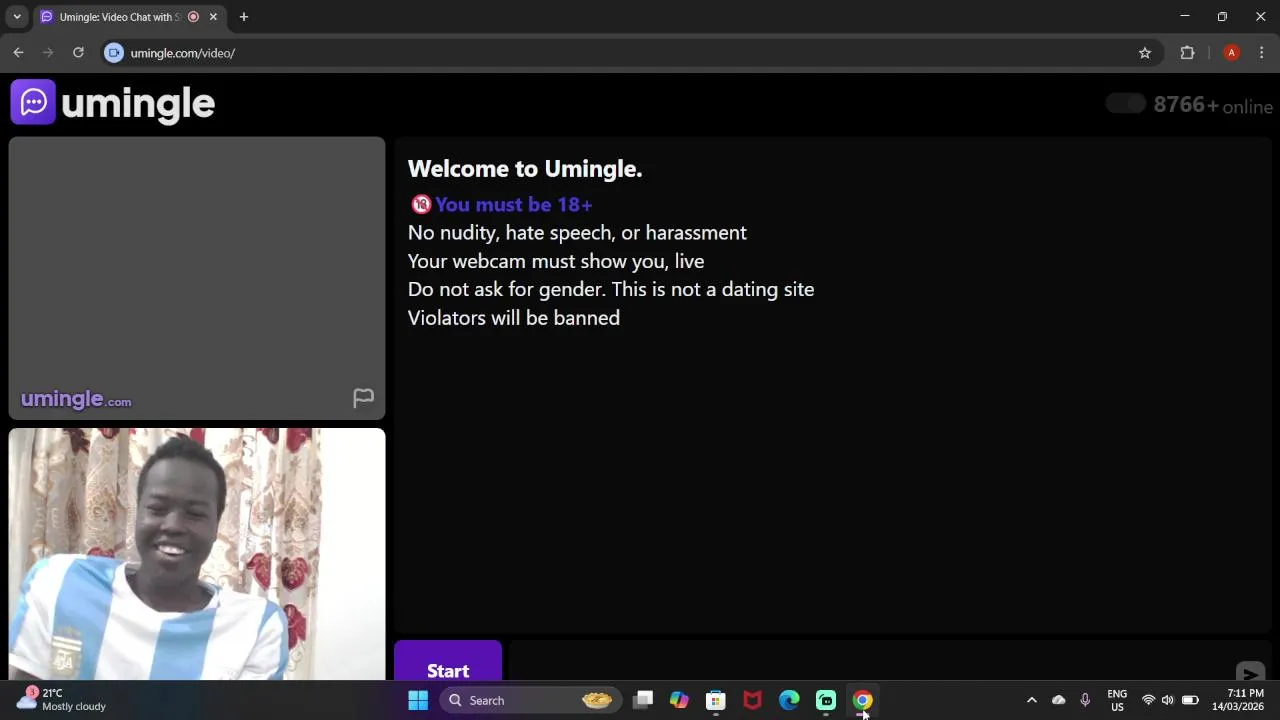Open clock and calendar at 7:11 PM
This screenshot has width=1280, height=720.
(1238, 700)
